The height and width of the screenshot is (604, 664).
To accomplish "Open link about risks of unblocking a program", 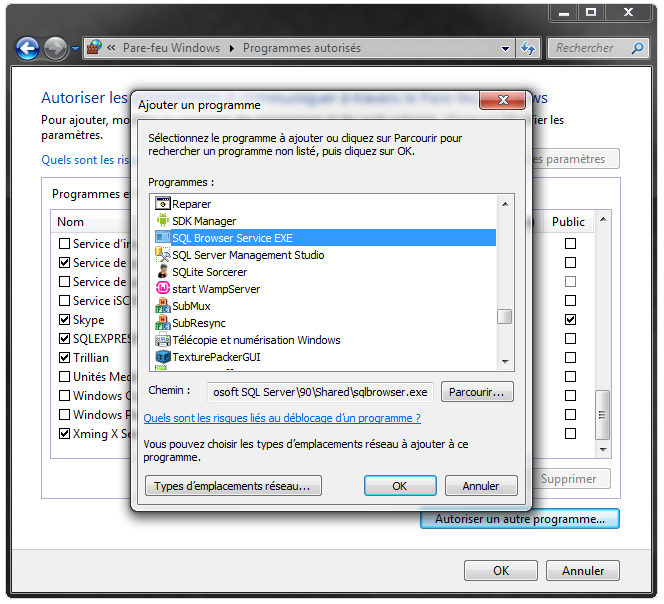I will coord(282,418).
